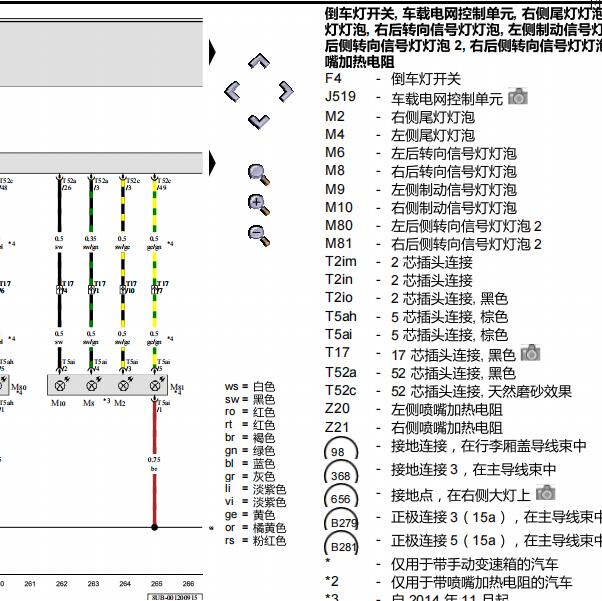Click the M81 lamp symbol in diagram
Viewport: 602px width, 601px height.
pos(155,385)
